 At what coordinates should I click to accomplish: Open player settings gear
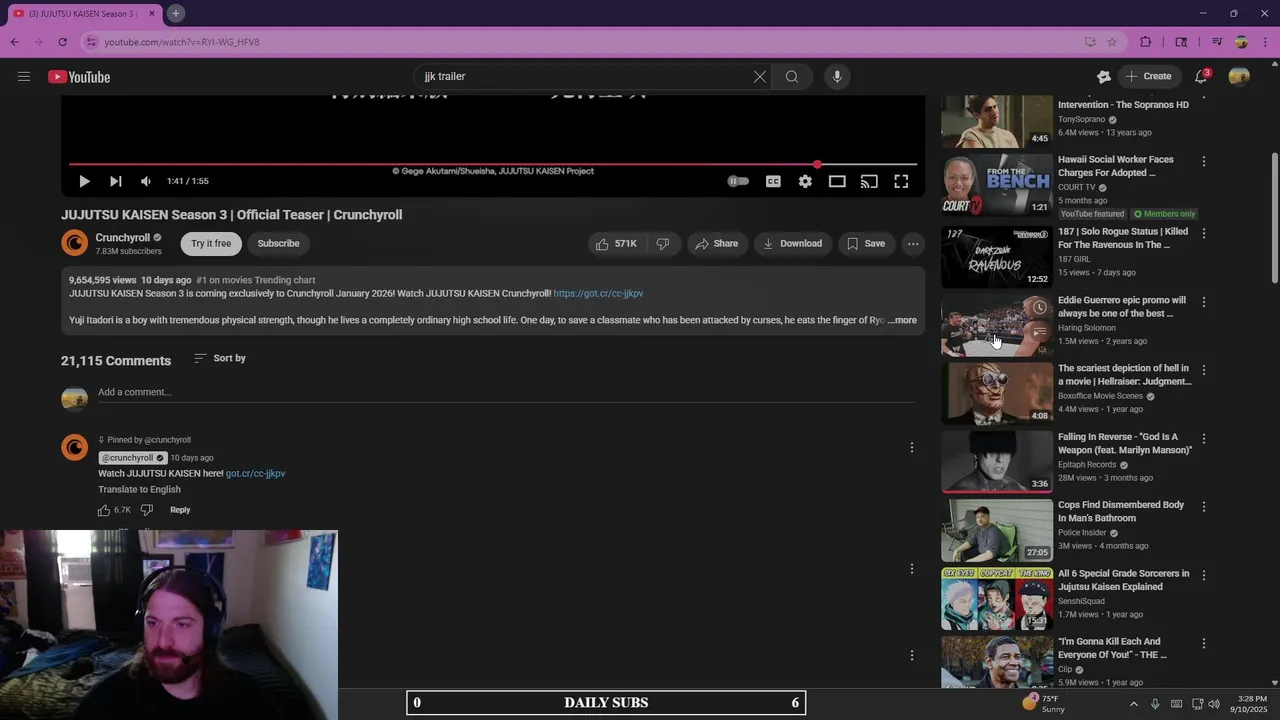coord(805,181)
